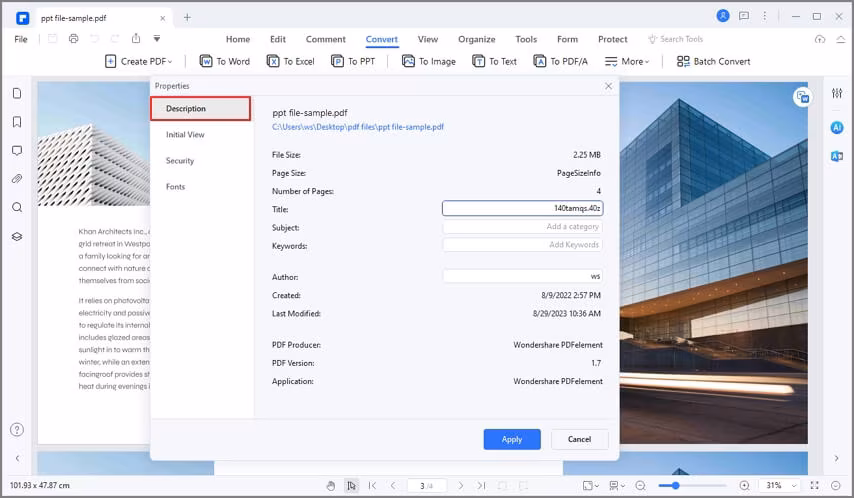Open the page layout dropdown in status bar

(591, 485)
